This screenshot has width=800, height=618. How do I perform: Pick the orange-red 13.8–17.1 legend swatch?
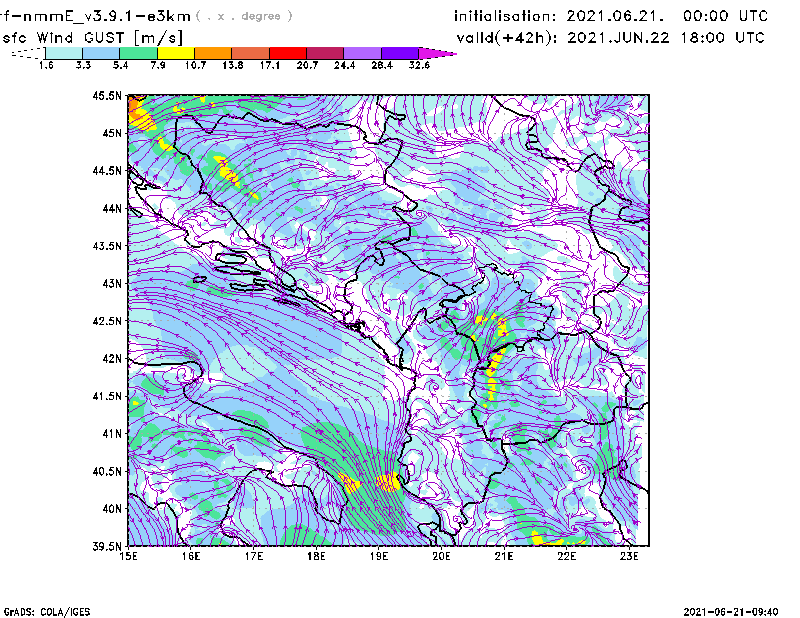(x=251, y=53)
